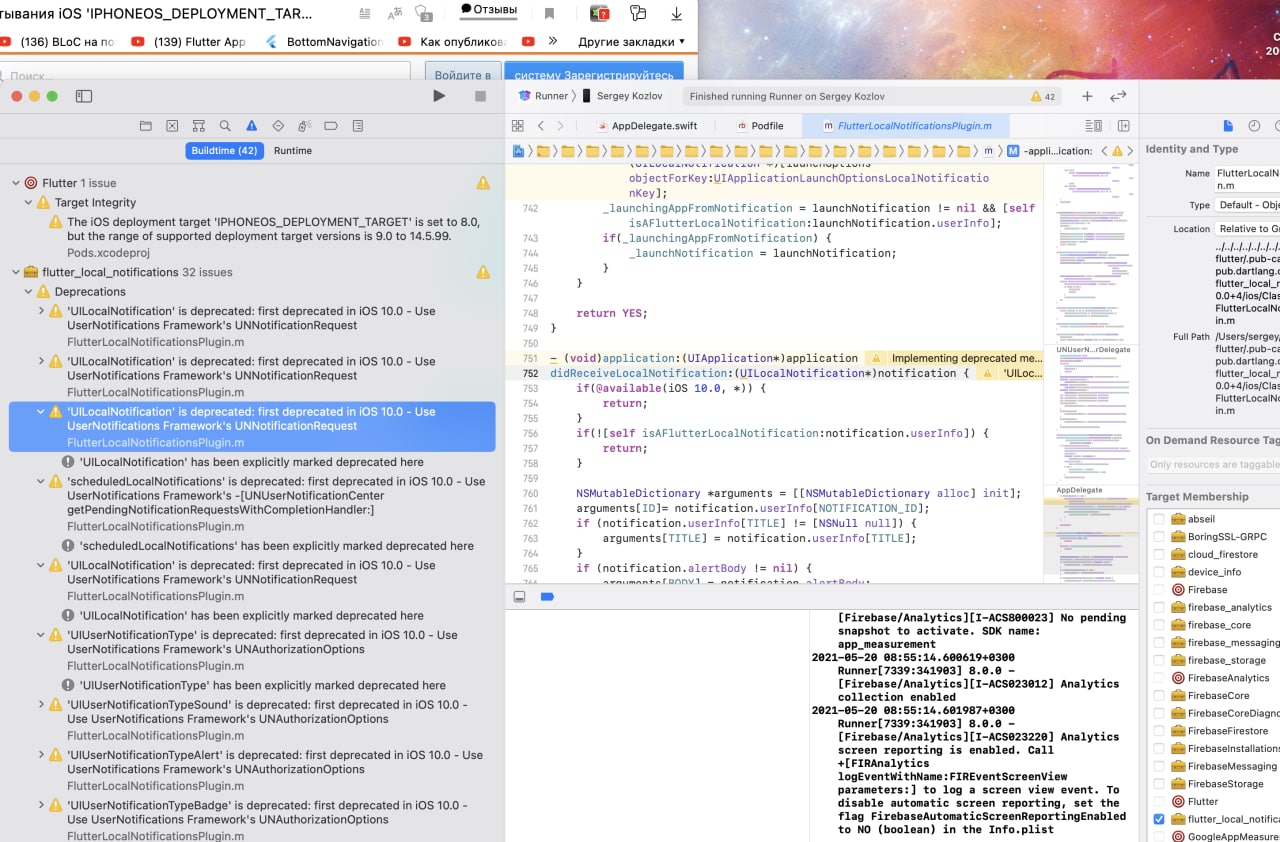1280x842 pixels.
Task: Click the 42 warnings indicator in activity bar
Action: (1043, 97)
